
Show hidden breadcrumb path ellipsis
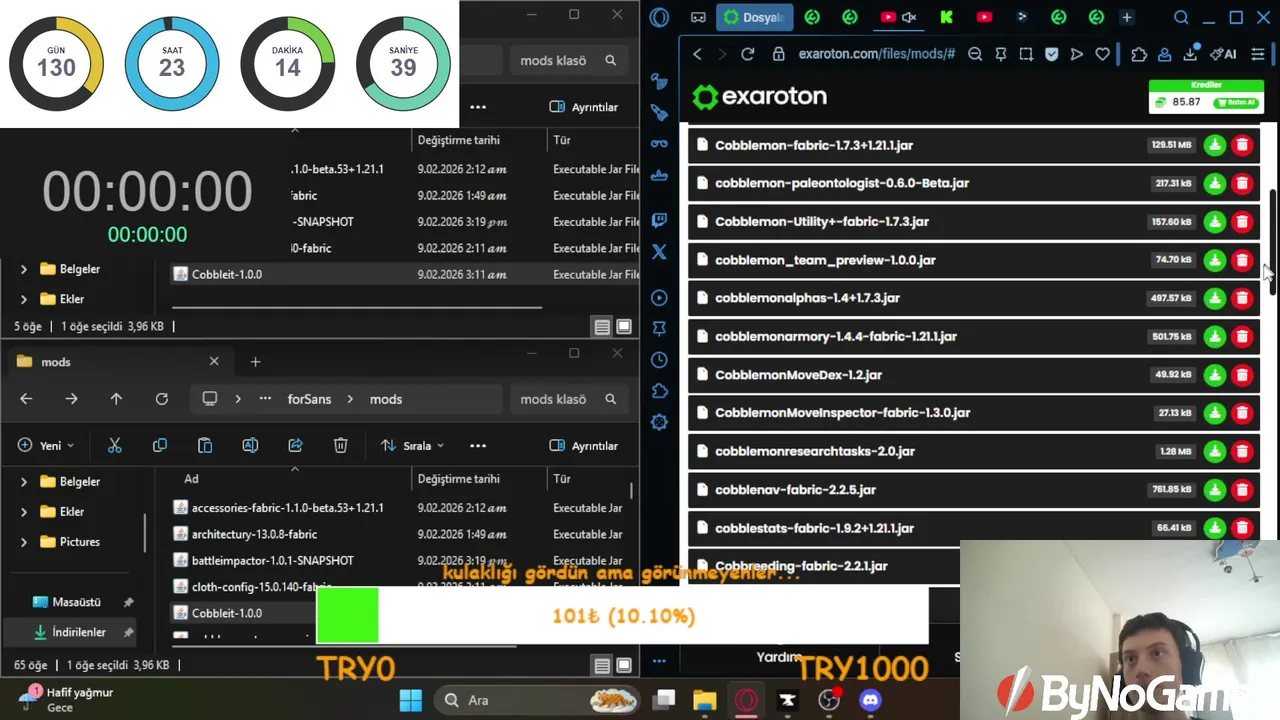[265, 399]
